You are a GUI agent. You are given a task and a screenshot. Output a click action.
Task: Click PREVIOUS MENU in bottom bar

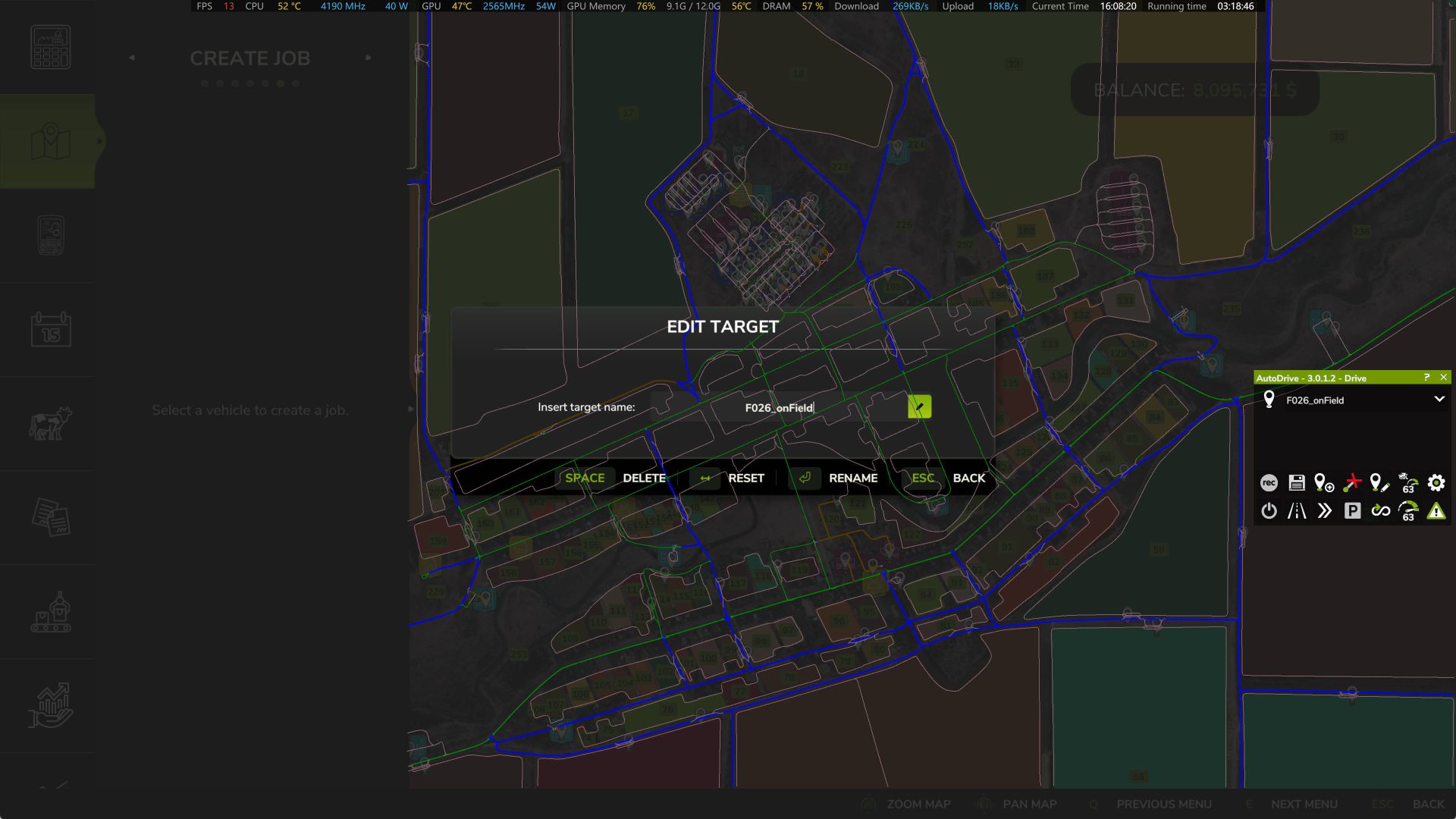[x=1164, y=804]
